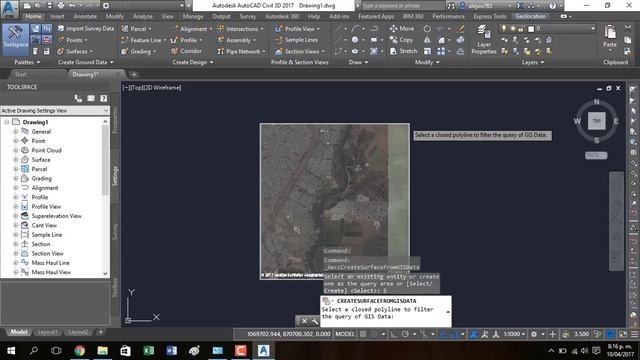
Task: Click the Paste button
Action: click(x=609, y=38)
